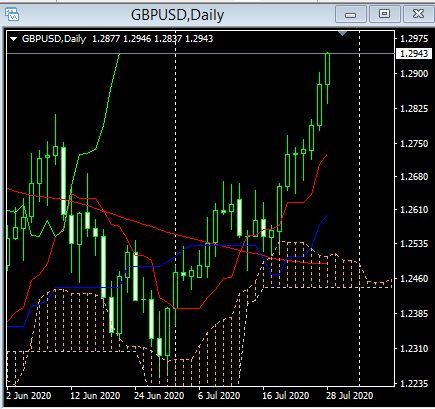Click the GBPUSD,Daily OHLC text header
Viewport: 435px width, 409px height.
[117, 39]
